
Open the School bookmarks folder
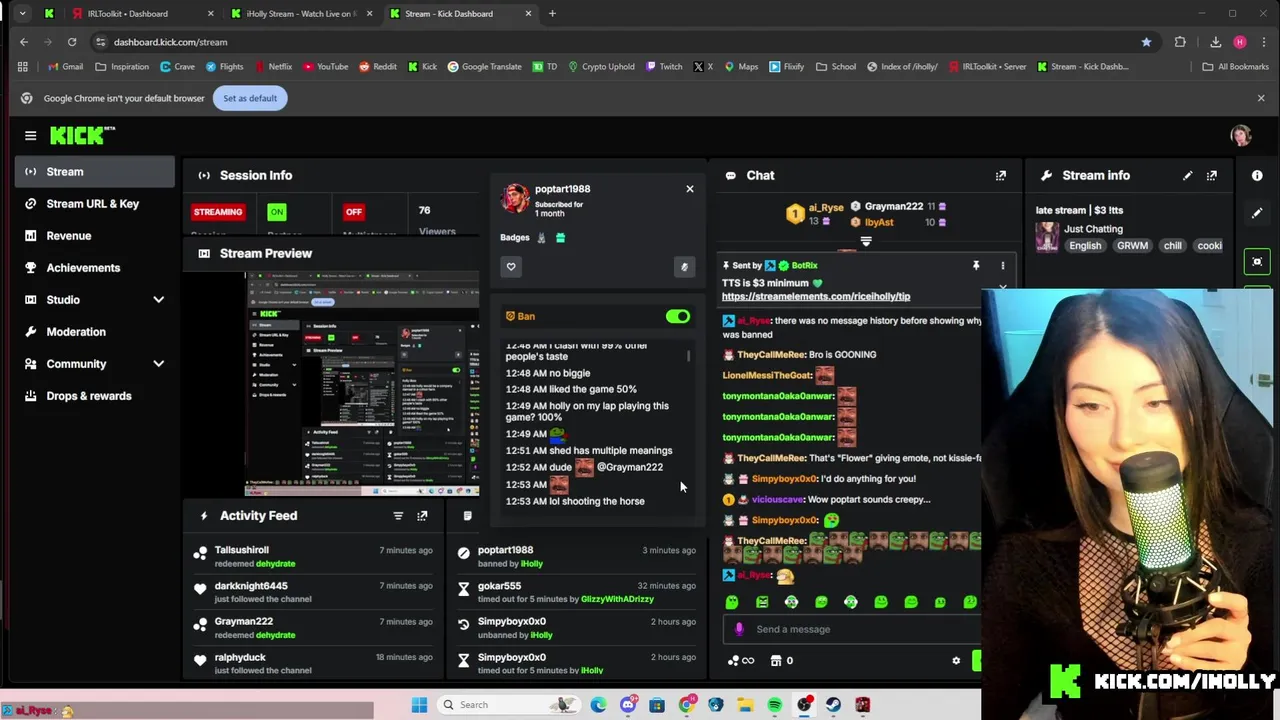(x=836, y=67)
